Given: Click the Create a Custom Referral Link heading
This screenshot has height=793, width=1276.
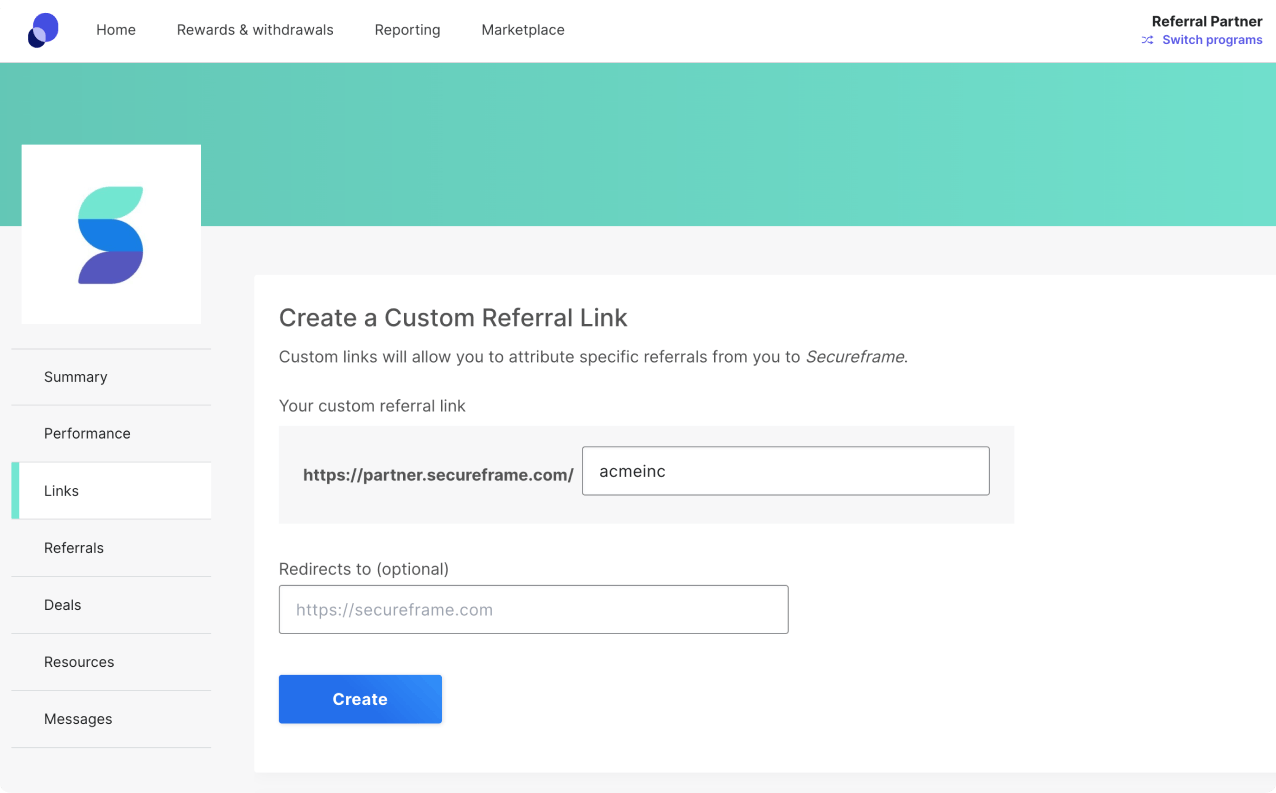Looking at the screenshot, I should point(453,318).
